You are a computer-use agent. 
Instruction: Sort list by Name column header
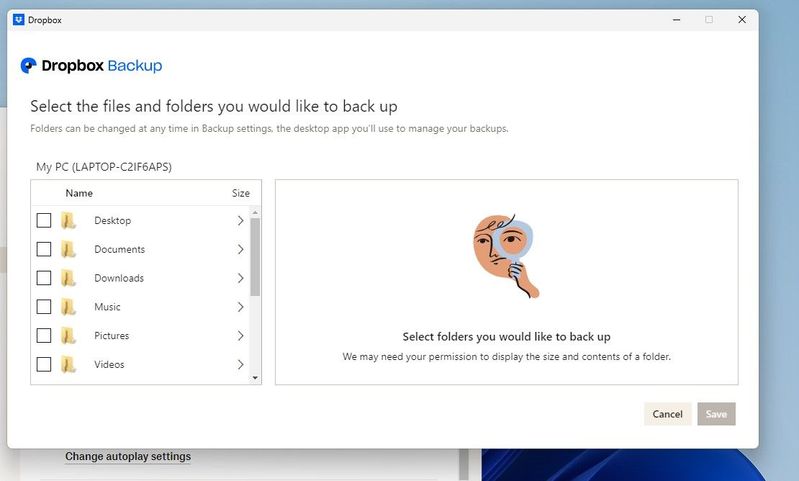79,193
